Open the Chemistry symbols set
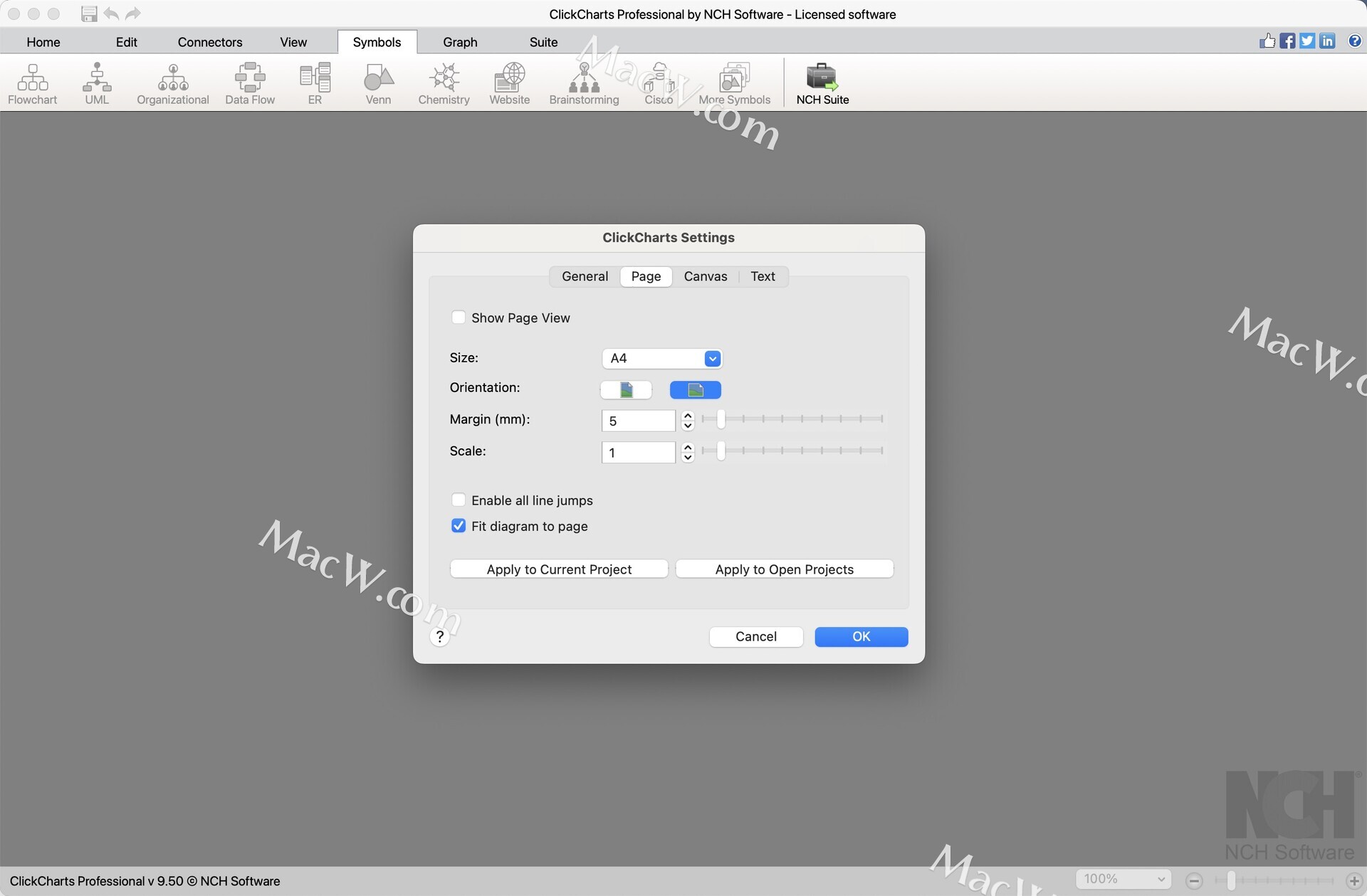Image resolution: width=1367 pixels, height=896 pixels. pyautogui.click(x=444, y=83)
